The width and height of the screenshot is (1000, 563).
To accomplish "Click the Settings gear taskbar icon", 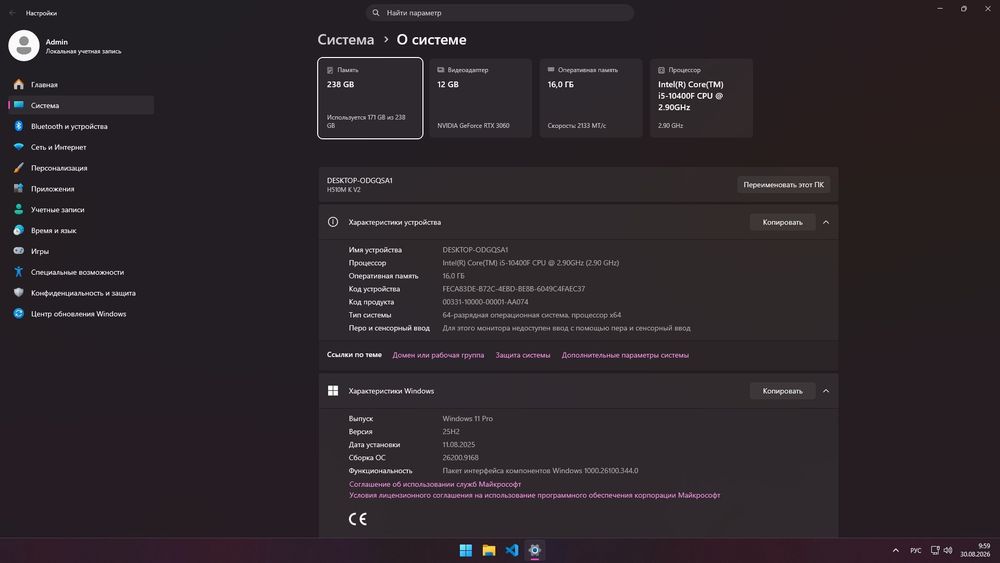I will 534,550.
